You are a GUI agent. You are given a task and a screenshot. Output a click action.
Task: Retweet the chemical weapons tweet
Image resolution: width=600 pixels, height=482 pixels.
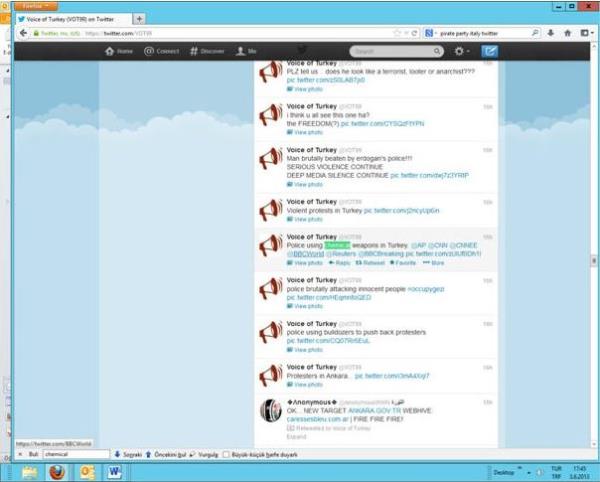(370, 263)
